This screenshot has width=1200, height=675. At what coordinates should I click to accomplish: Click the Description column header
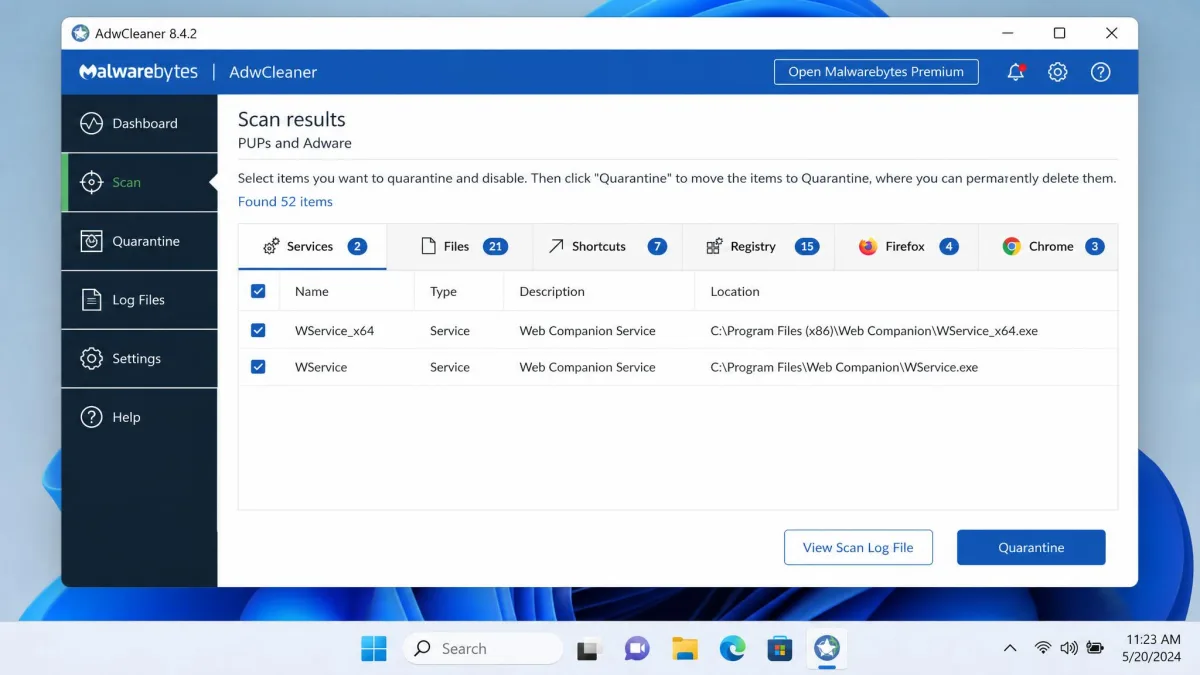click(552, 292)
